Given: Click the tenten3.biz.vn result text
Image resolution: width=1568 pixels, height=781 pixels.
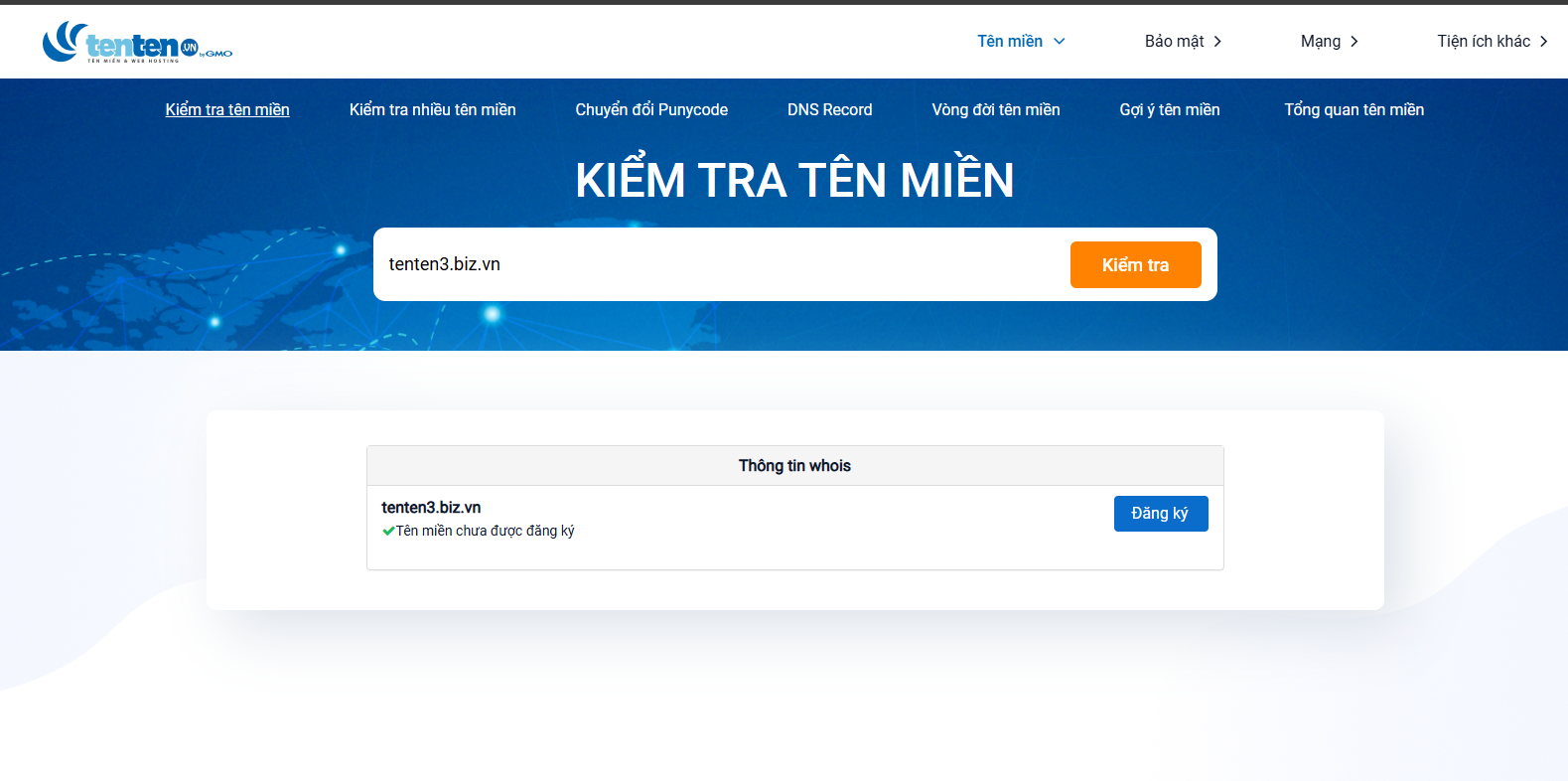Looking at the screenshot, I should [x=431, y=507].
